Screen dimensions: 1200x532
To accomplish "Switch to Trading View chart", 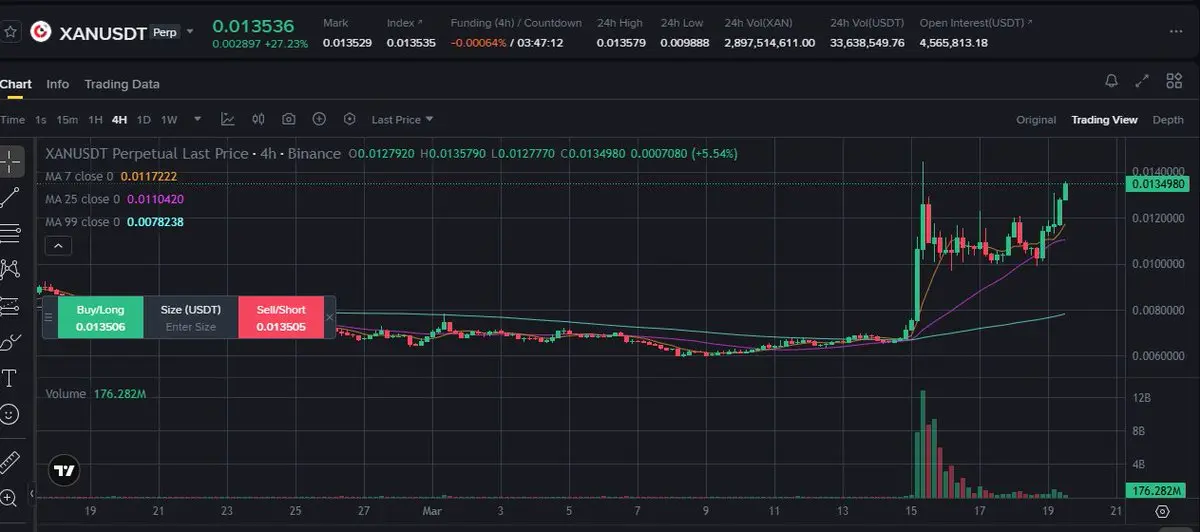I will pos(1104,120).
